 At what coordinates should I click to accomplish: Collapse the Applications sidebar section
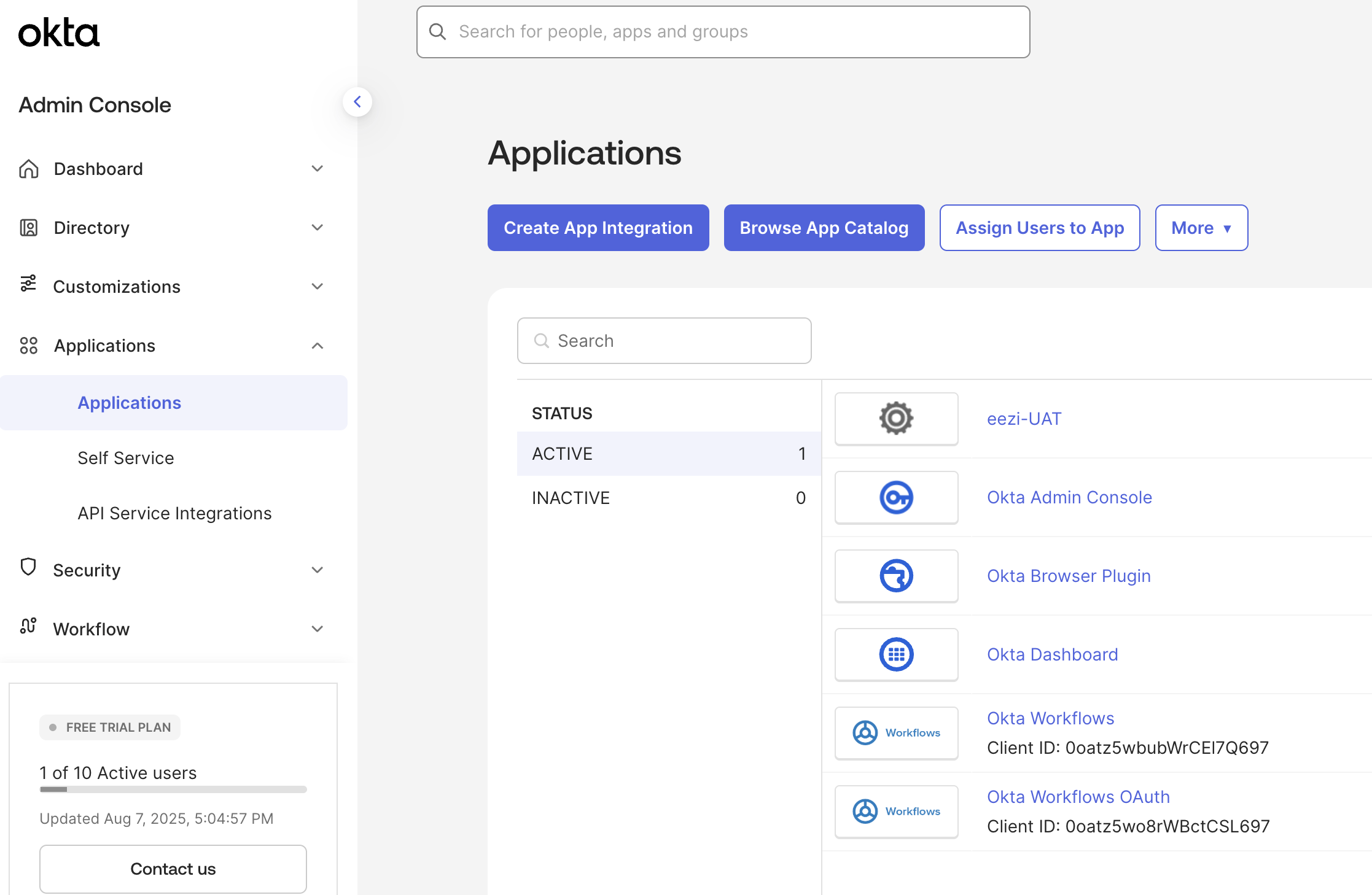[x=317, y=346]
